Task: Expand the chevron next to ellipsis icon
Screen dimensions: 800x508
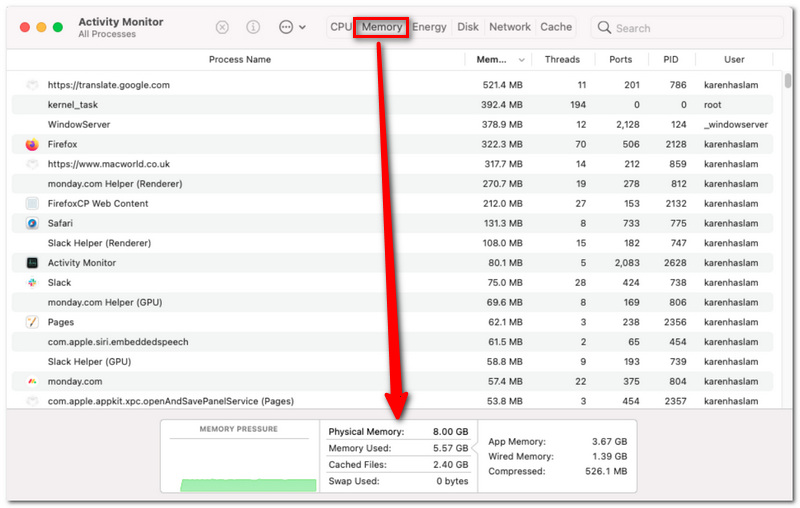Action: pos(303,28)
